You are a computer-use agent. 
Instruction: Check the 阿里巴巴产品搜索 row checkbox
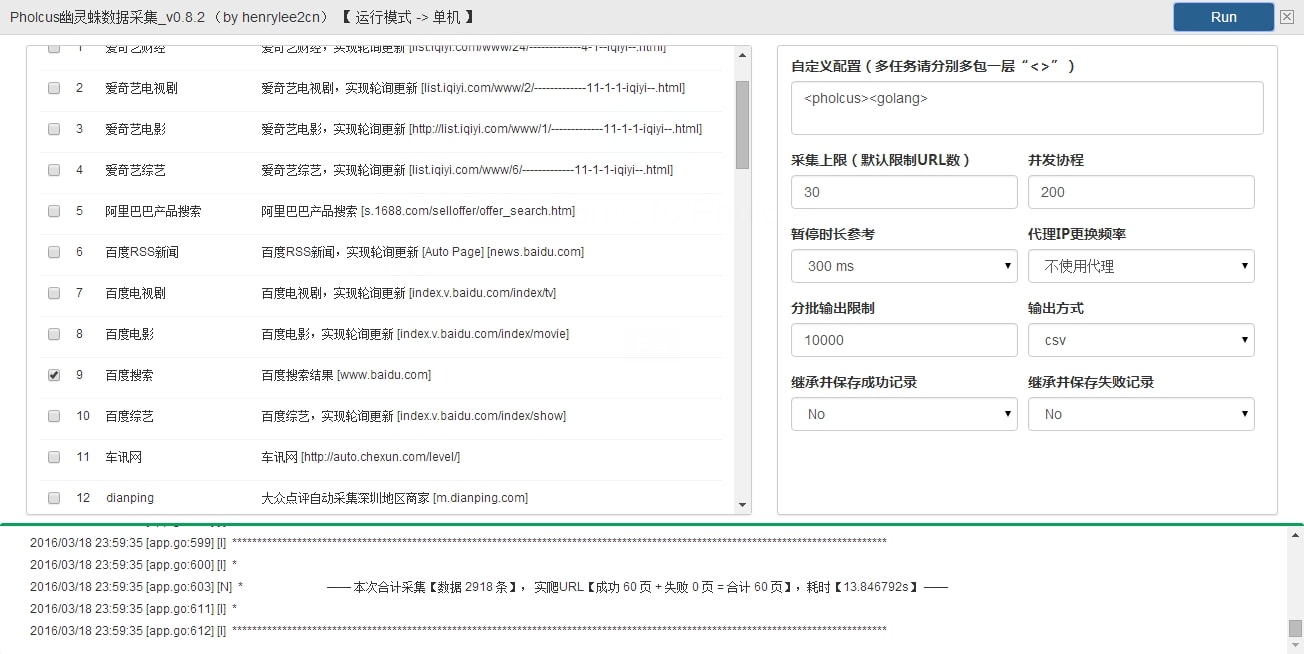click(54, 211)
